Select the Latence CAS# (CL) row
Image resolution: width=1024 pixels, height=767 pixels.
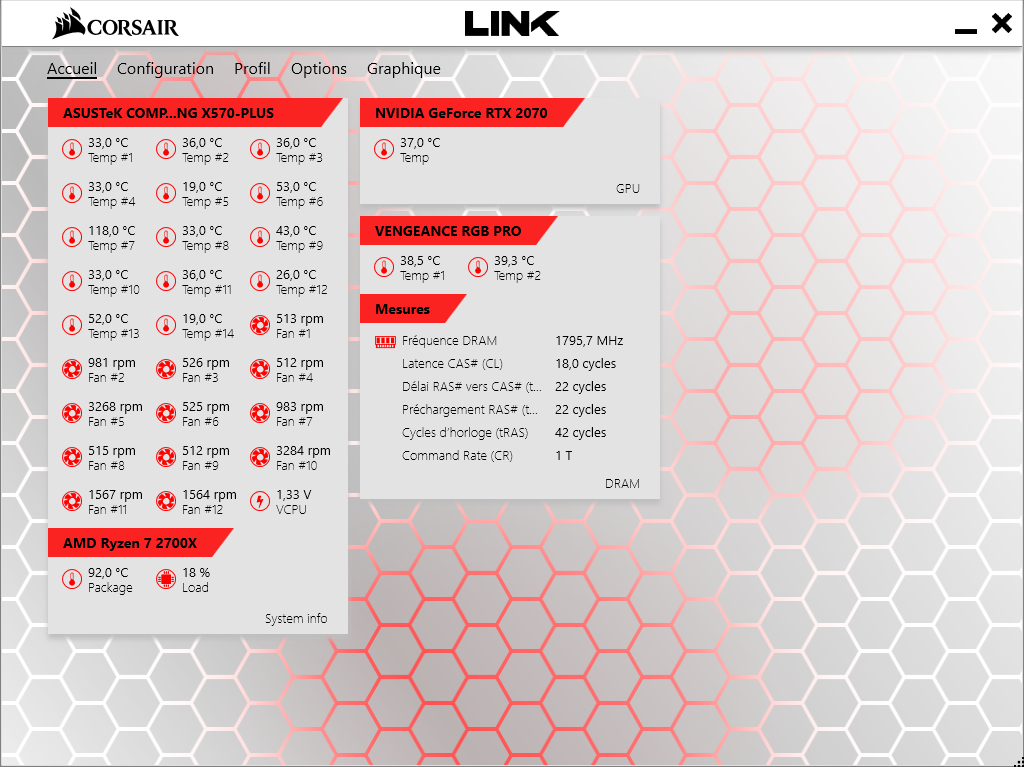[509, 363]
